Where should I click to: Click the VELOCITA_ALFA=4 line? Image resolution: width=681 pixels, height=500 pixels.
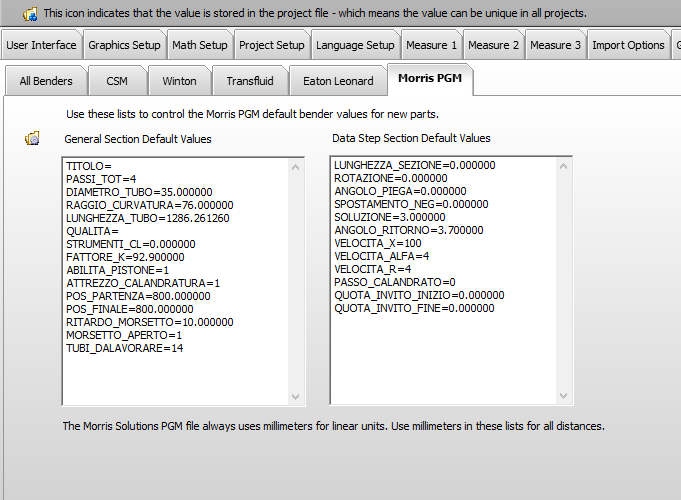click(381, 257)
